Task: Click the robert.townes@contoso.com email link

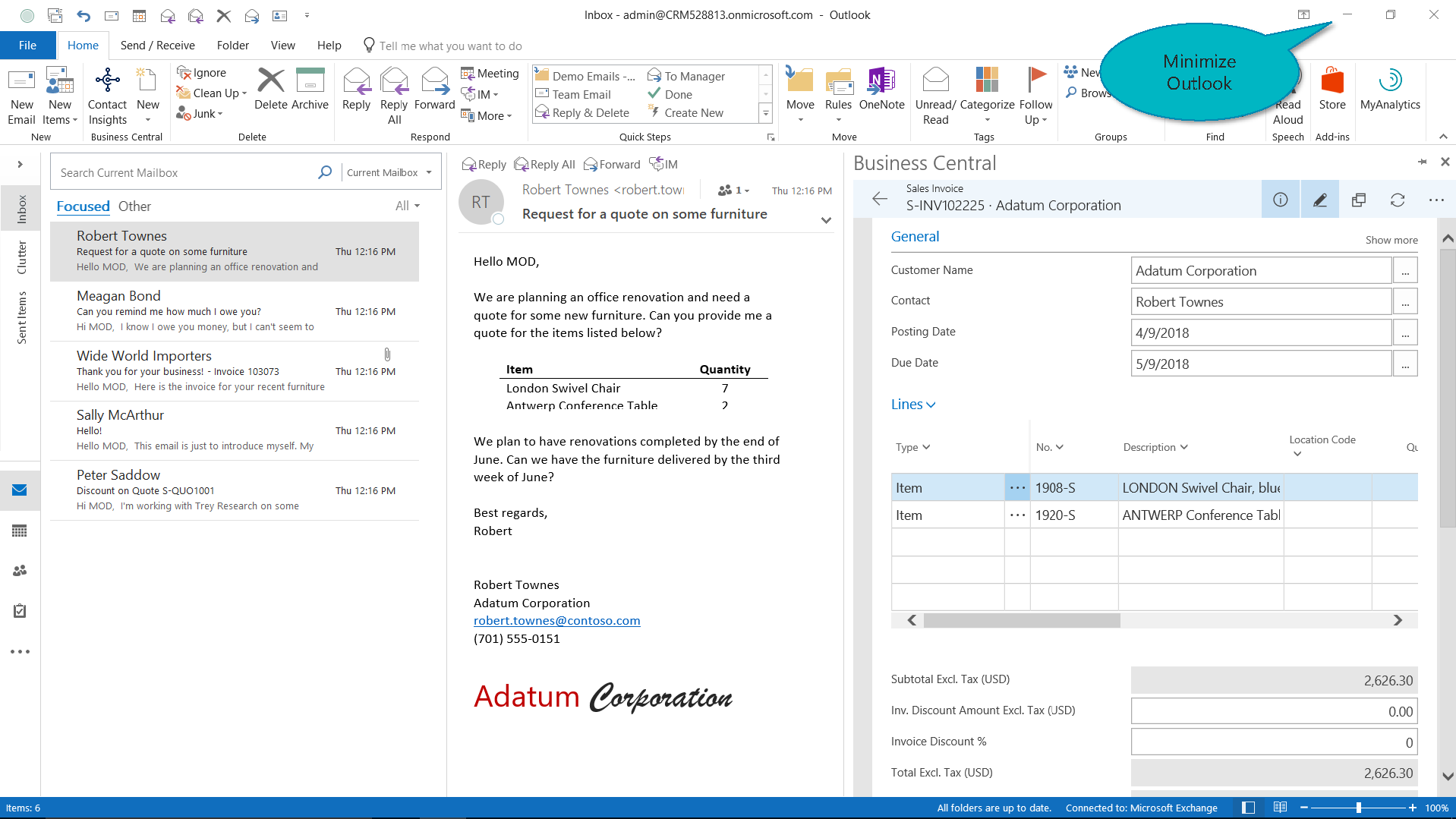Action: click(x=556, y=621)
